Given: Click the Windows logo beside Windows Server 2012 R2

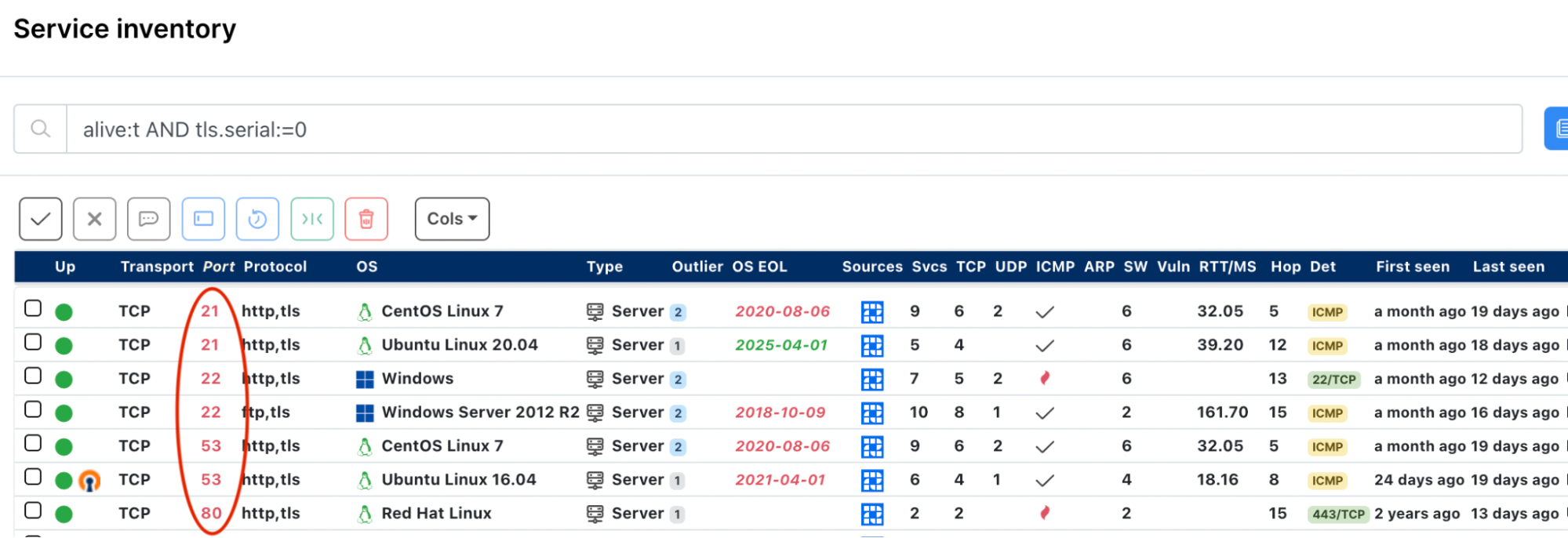Looking at the screenshot, I should pos(365,413).
